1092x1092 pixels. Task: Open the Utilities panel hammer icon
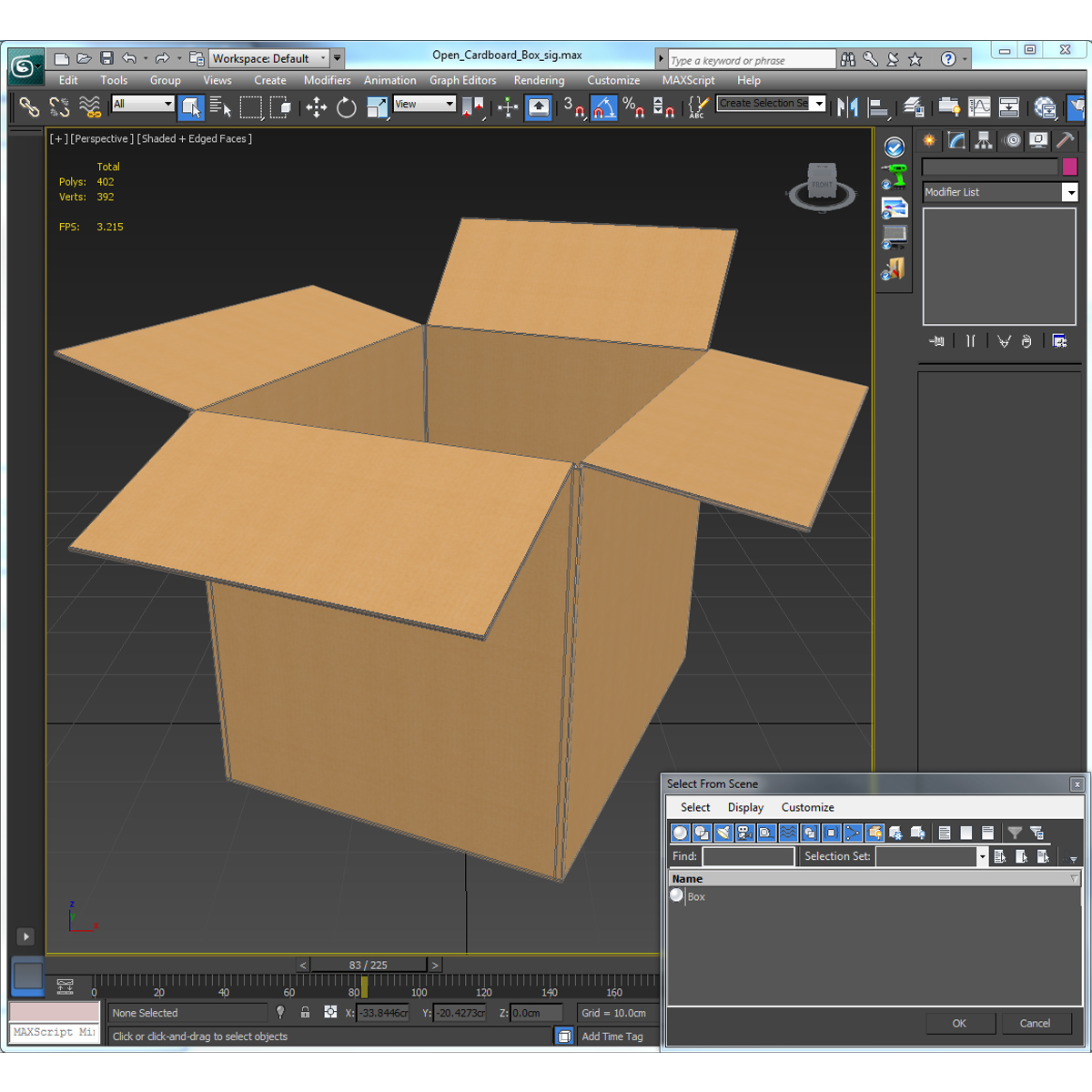(x=1066, y=140)
